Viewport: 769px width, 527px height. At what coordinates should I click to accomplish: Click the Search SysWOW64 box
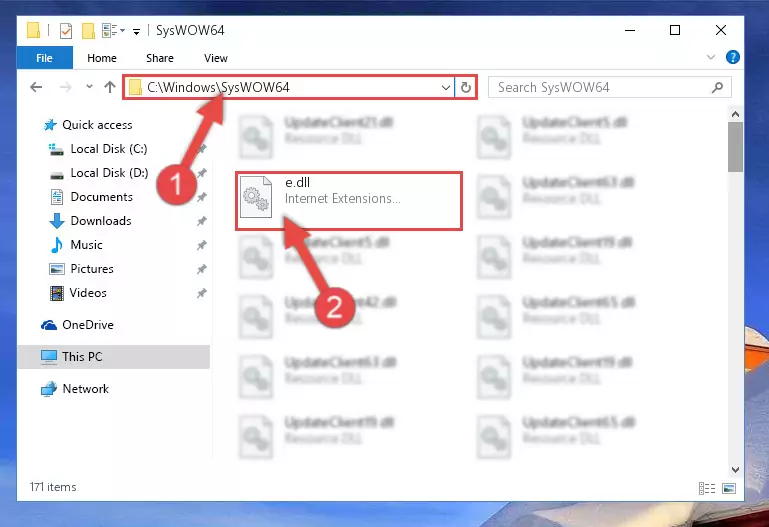pyautogui.click(x=610, y=88)
